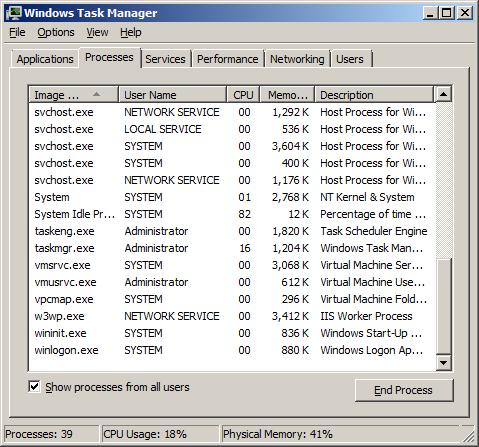Open the View menu
Viewport: 479px width, 447px height.
tap(97, 32)
